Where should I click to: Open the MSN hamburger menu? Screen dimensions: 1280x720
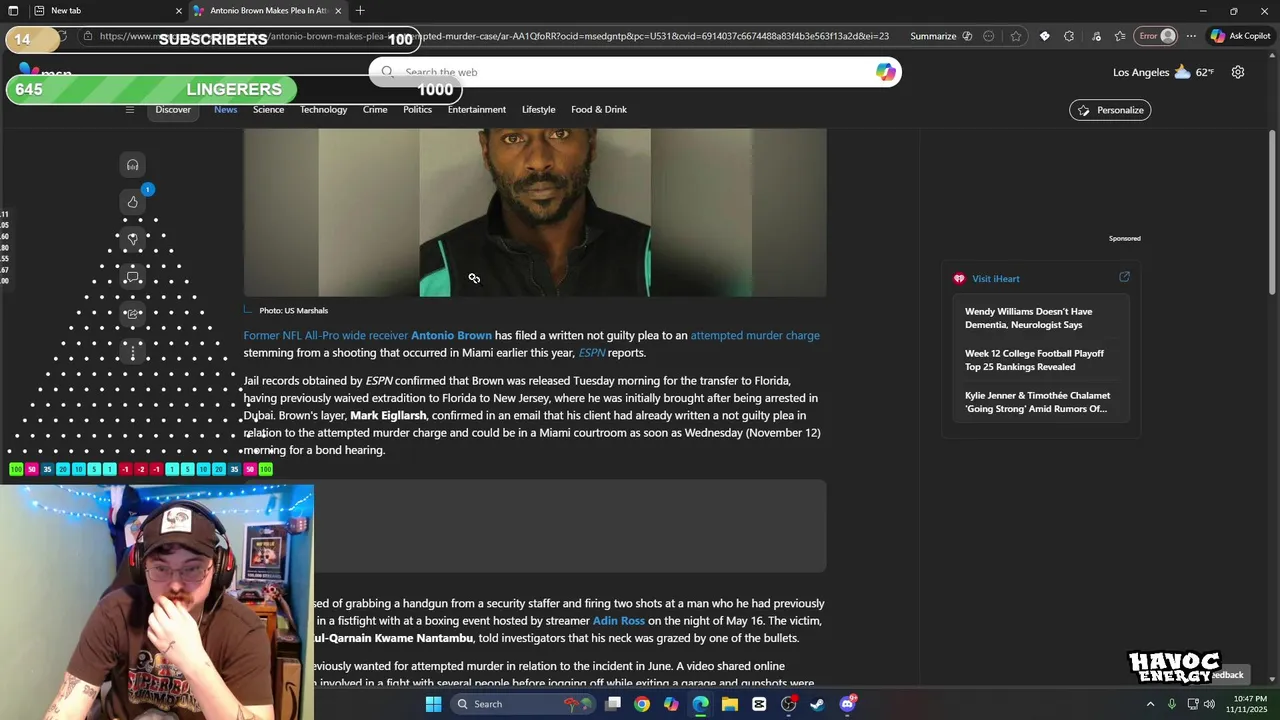129,110
